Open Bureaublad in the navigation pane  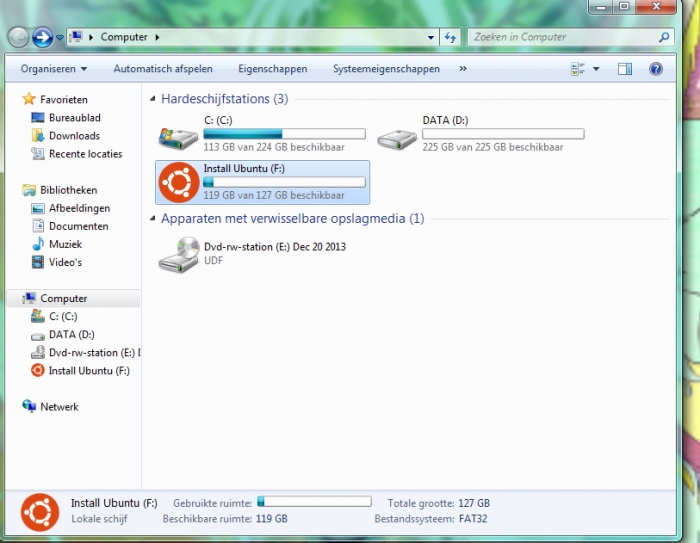(x=75, y=117)
